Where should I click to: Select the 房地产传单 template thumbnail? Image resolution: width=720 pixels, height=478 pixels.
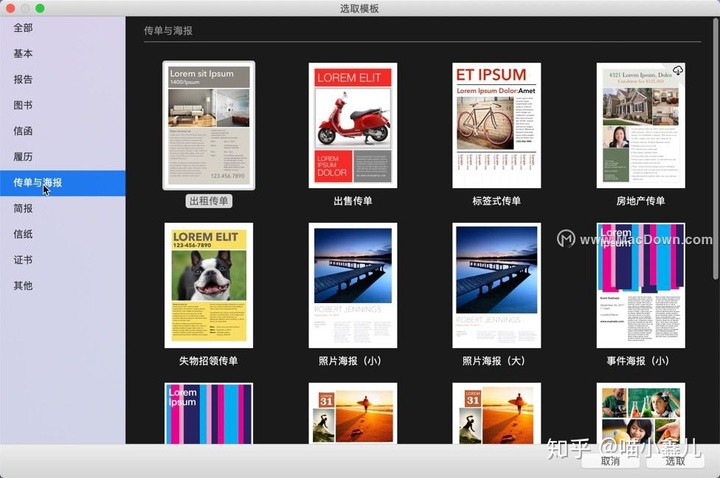pos(641,125)
